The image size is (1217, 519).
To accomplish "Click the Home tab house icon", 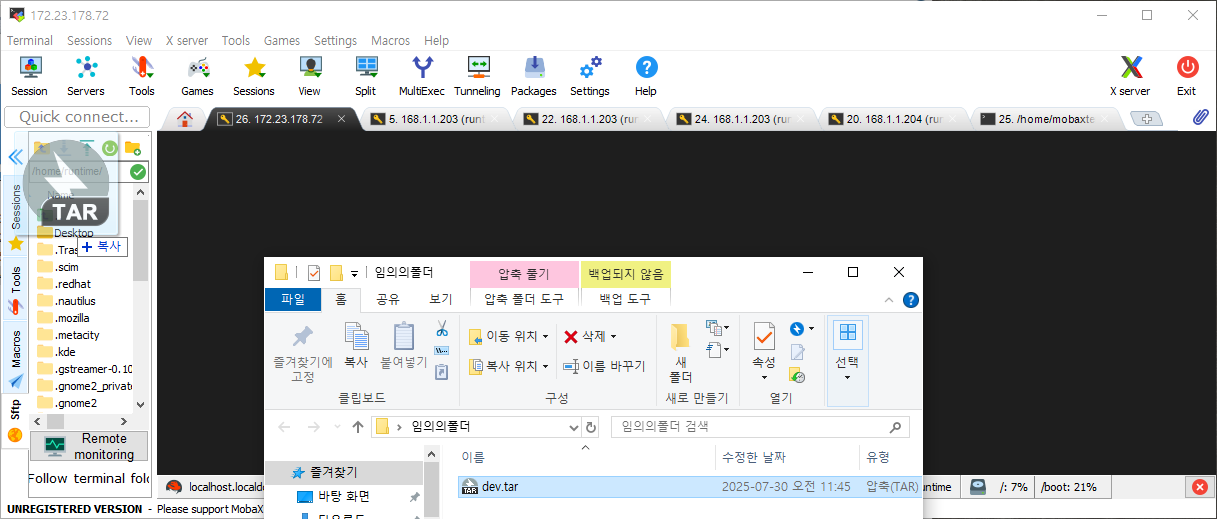I will pos(184,119).
